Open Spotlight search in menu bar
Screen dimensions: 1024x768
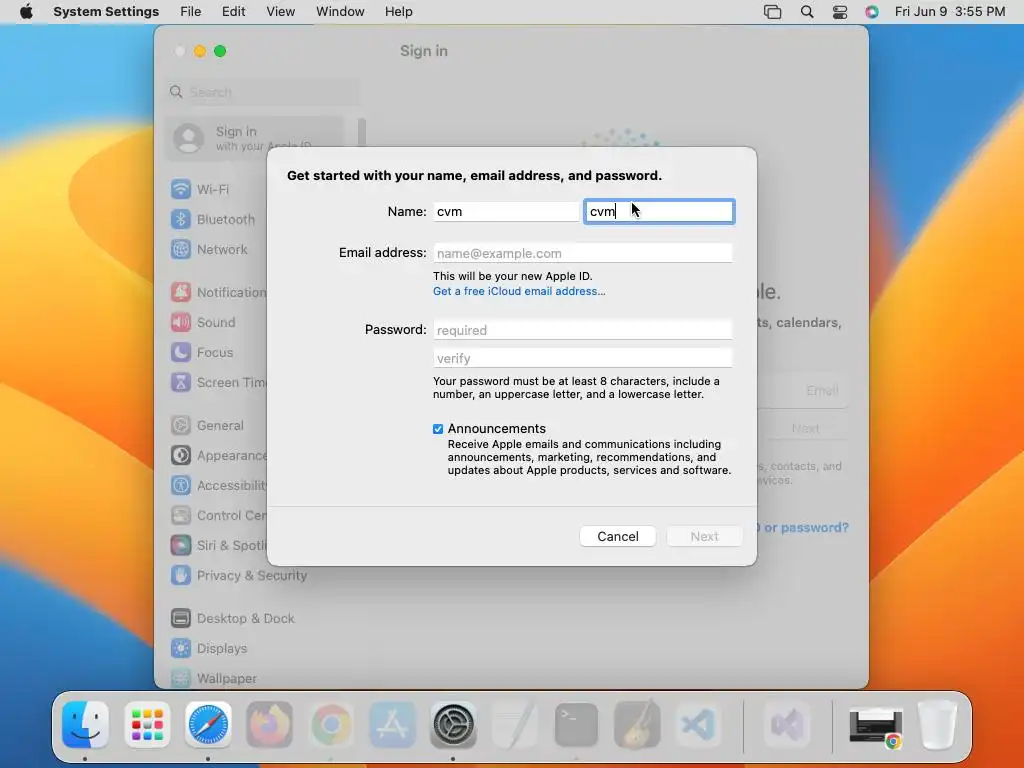[807, 12]
